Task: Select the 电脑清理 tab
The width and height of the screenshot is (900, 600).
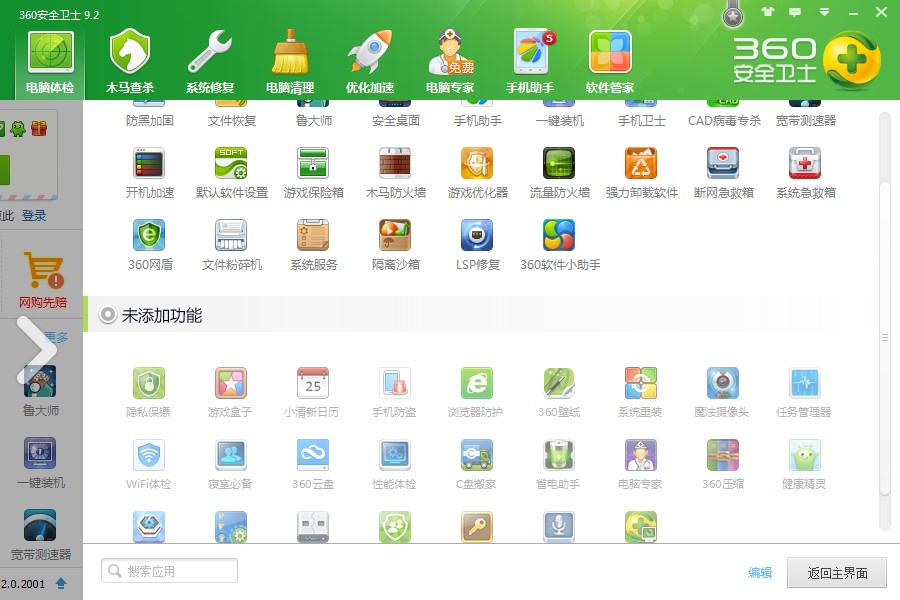Action: (290, 63)
